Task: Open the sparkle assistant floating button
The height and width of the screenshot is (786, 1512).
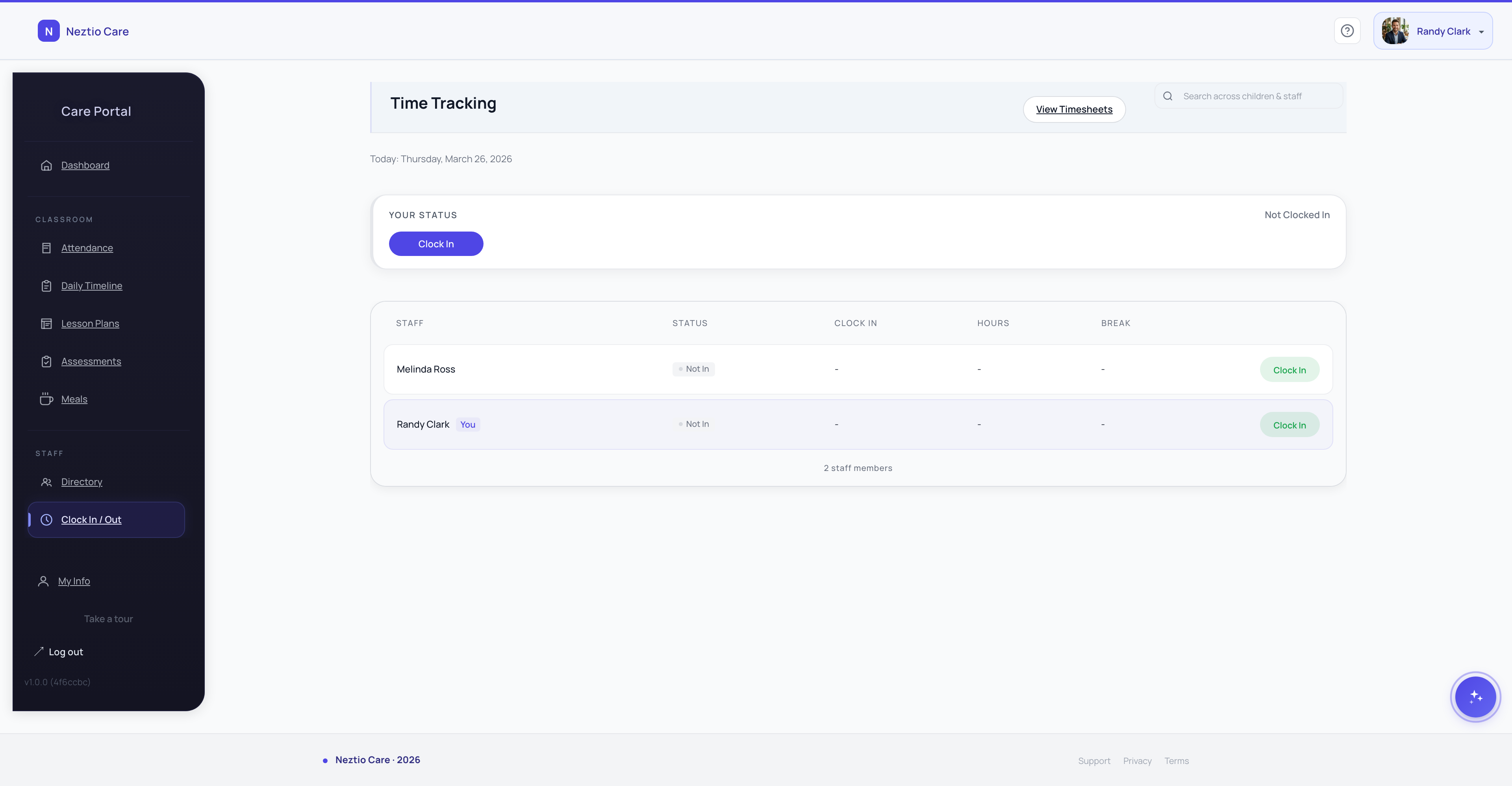Action: coord(1475,697)
